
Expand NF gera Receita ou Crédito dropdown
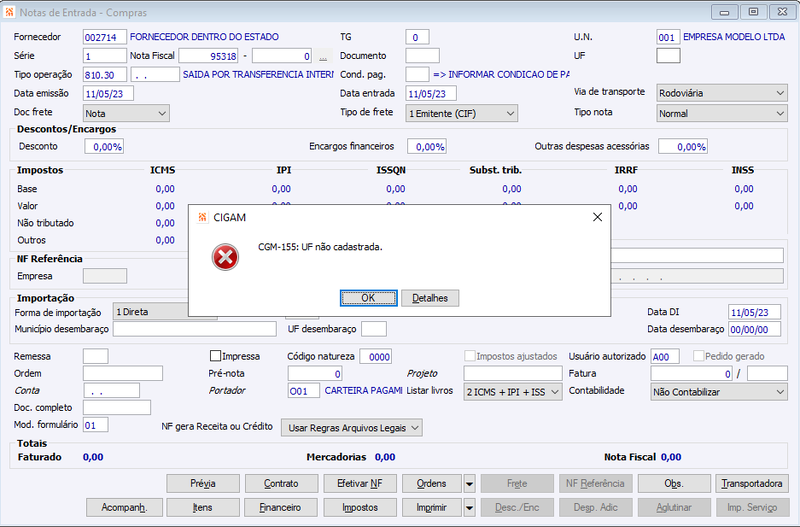click(x=352, y=428)
